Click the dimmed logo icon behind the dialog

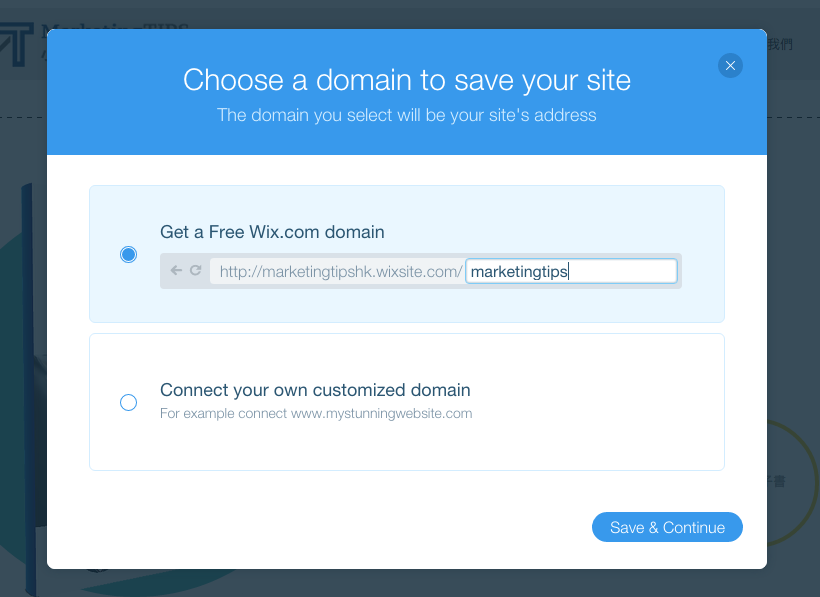click(18, 44)
